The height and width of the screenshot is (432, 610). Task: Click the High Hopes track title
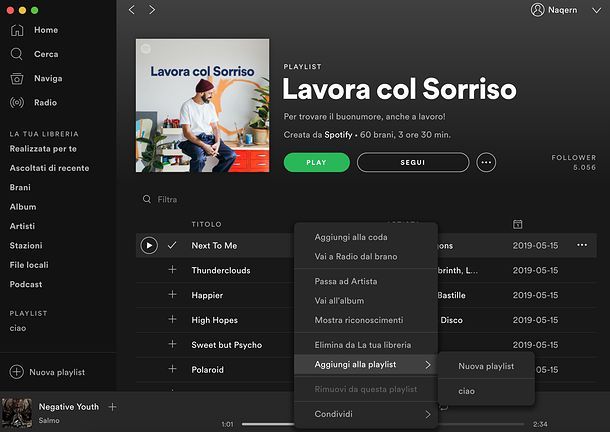[x=214, y=320]
